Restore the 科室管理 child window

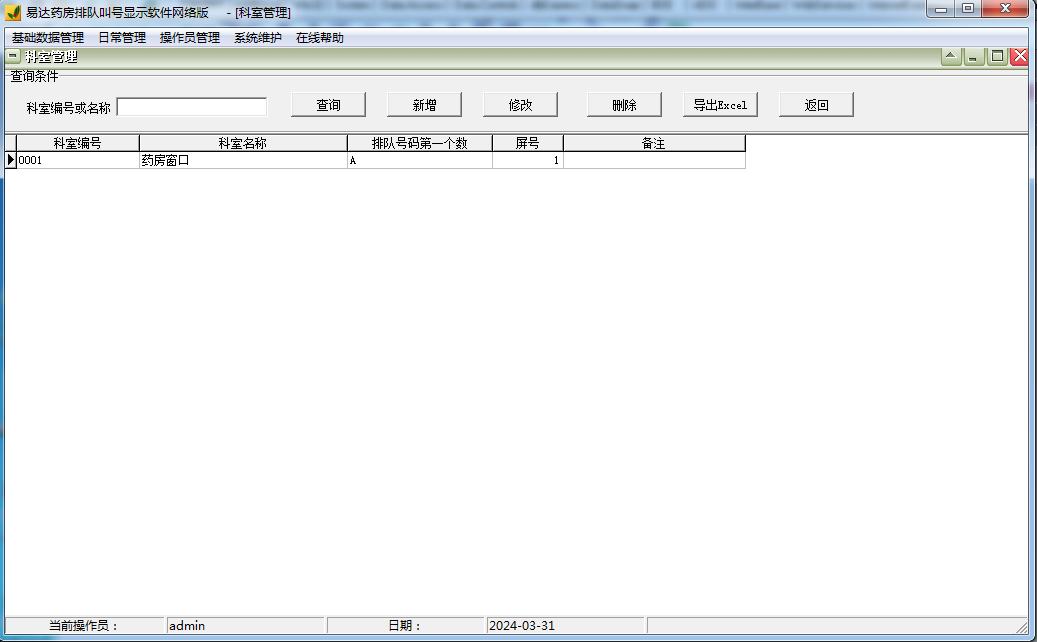(x=951, y=56)
